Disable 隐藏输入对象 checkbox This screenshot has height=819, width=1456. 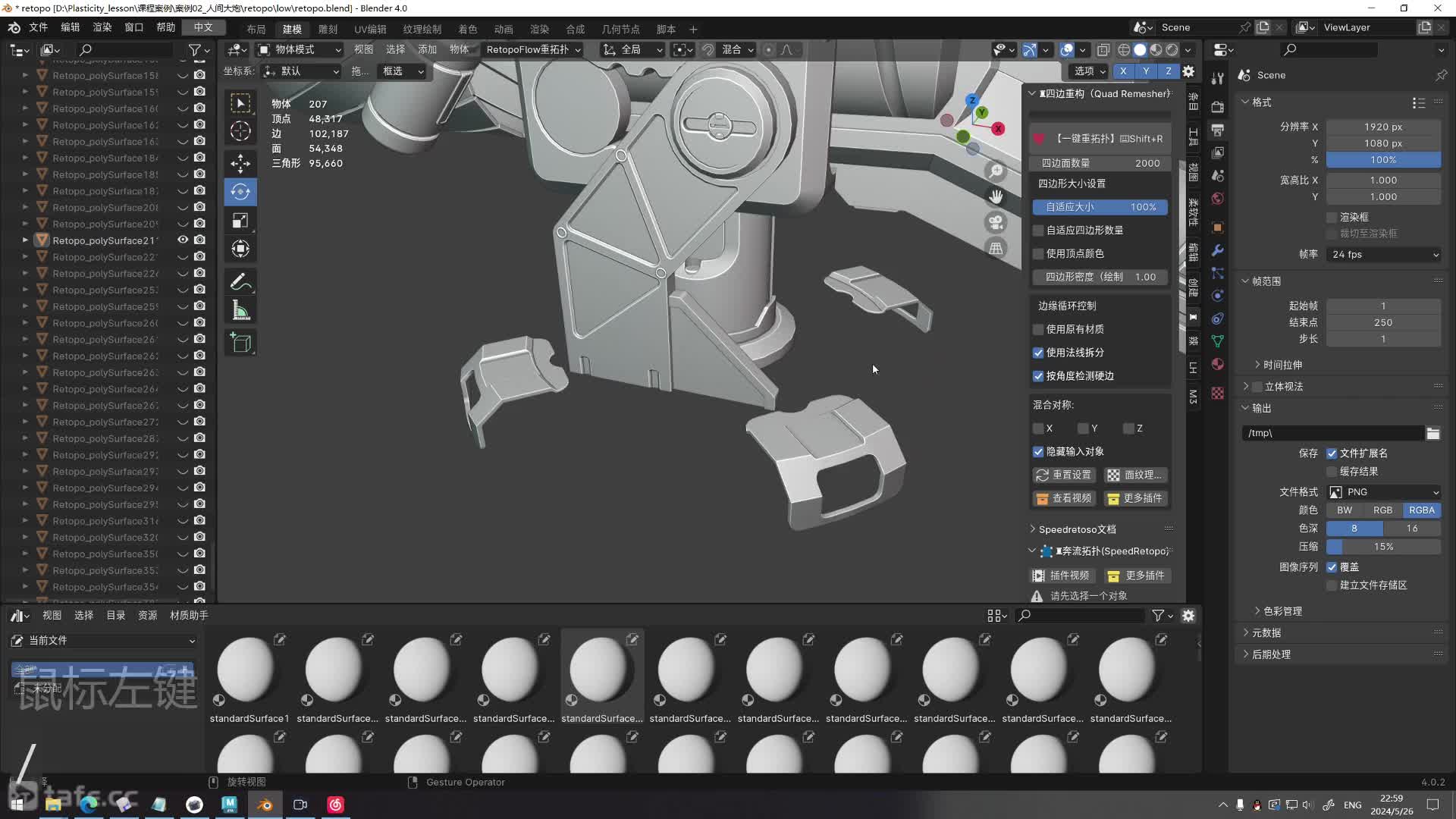click(1038, 451)
